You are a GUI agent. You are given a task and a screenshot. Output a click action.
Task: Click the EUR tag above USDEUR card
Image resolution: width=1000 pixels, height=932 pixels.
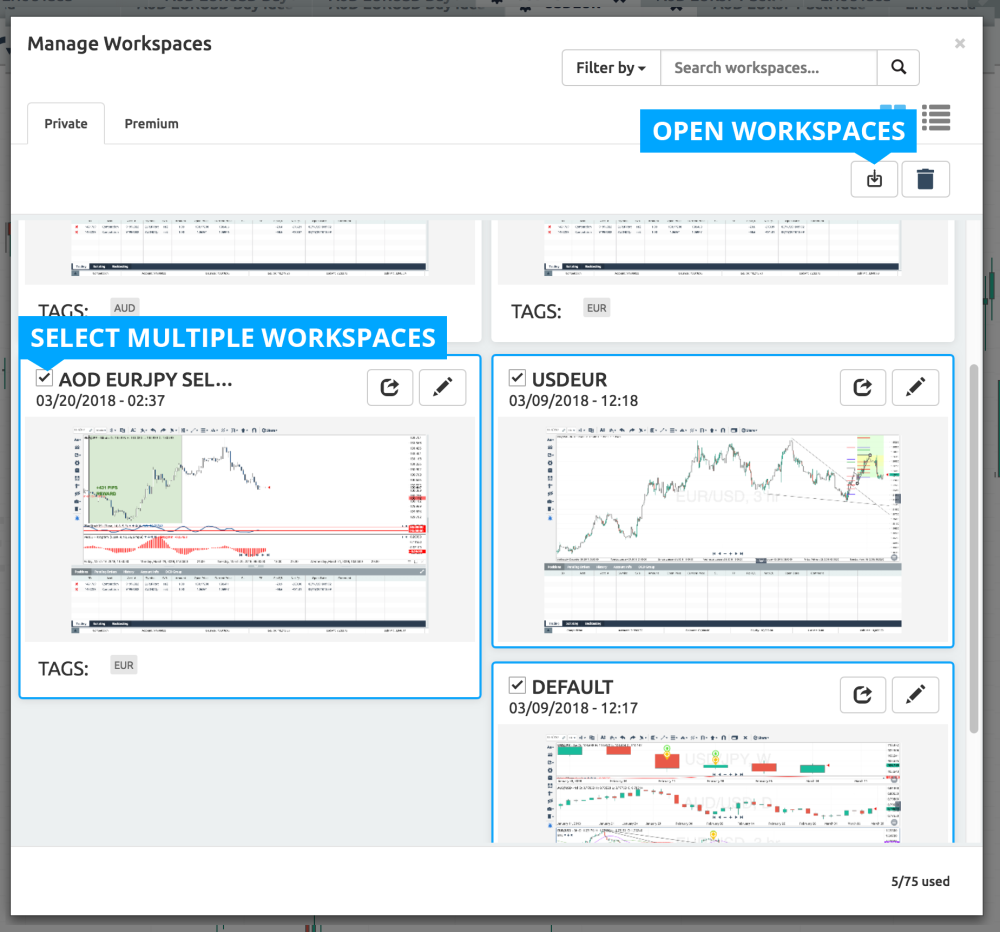click(597, 308)
